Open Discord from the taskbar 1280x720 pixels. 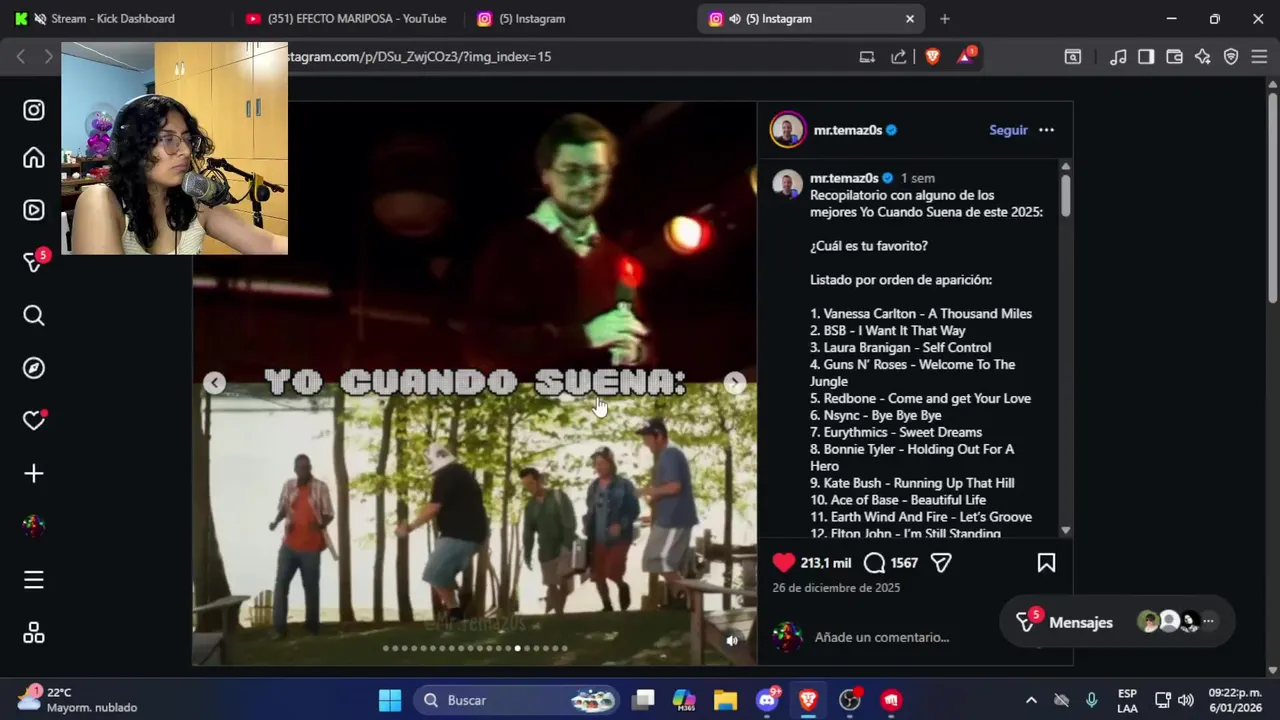click(x=768, y=700)
